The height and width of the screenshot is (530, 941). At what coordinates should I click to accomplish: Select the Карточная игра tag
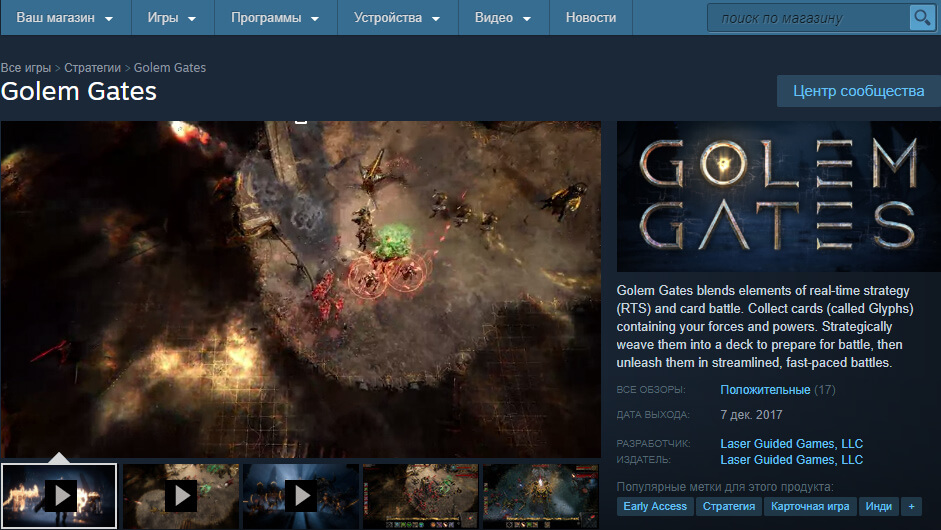(810, 506)
